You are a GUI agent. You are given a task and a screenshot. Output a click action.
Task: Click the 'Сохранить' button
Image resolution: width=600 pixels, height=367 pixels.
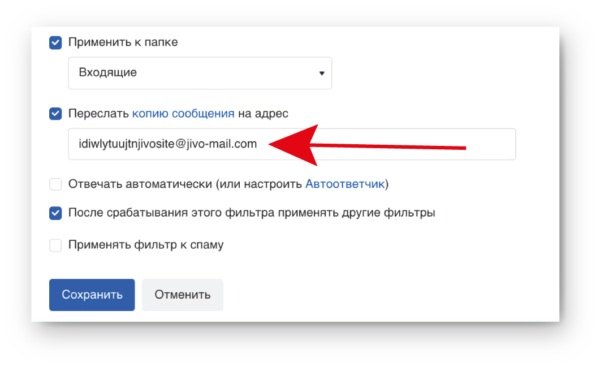coord(92,295)
